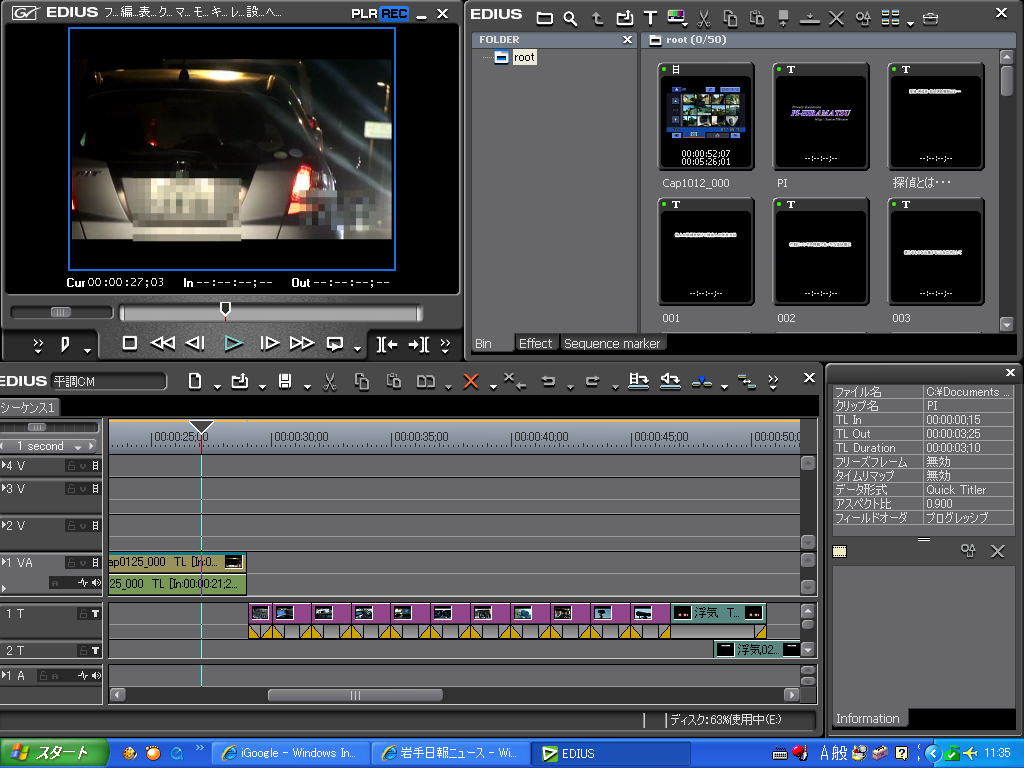Expand the 3 V track
Image resolution: width=1024 pixels, height=768 pixels.
(4, 488)
